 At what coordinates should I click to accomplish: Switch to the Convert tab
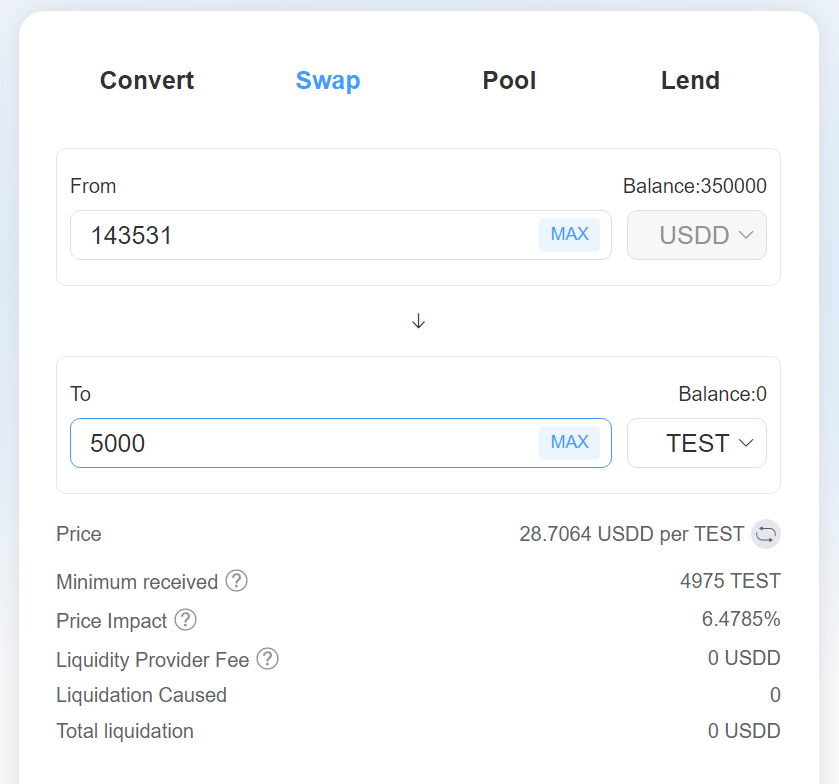click(147, 81)
